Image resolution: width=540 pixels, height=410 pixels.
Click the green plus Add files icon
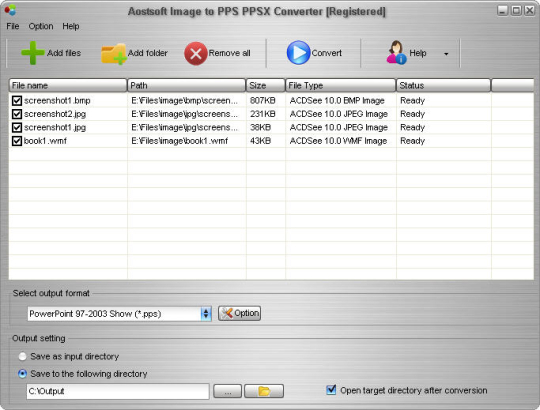pyautogui.click(x=33, y=53)
